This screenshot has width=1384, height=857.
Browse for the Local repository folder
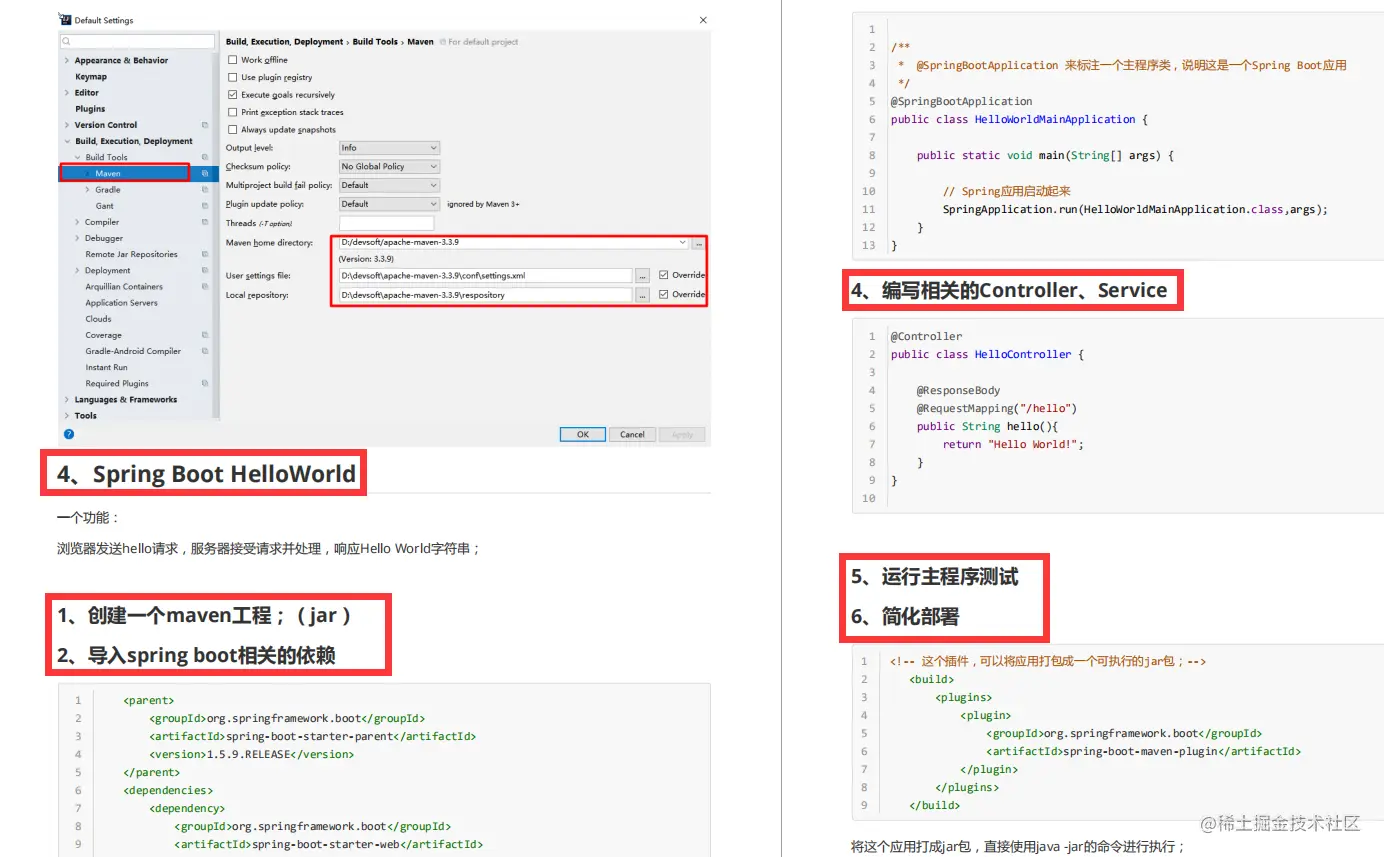pyautogui.click(x=643, y=295)
